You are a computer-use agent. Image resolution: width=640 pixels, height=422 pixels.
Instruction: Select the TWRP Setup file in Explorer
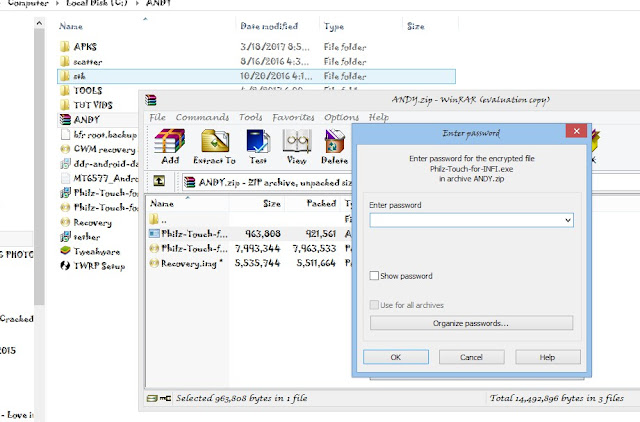93,266
